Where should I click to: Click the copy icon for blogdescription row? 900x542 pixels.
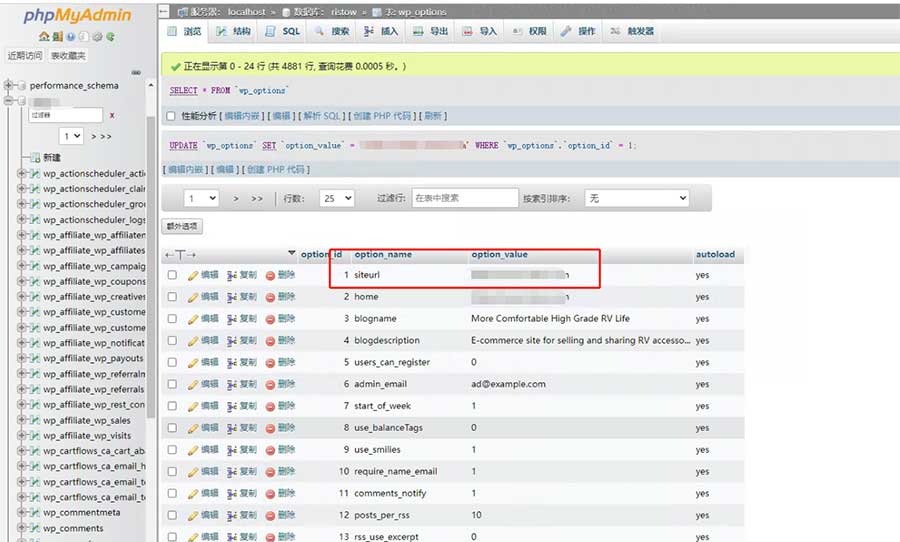232,341
